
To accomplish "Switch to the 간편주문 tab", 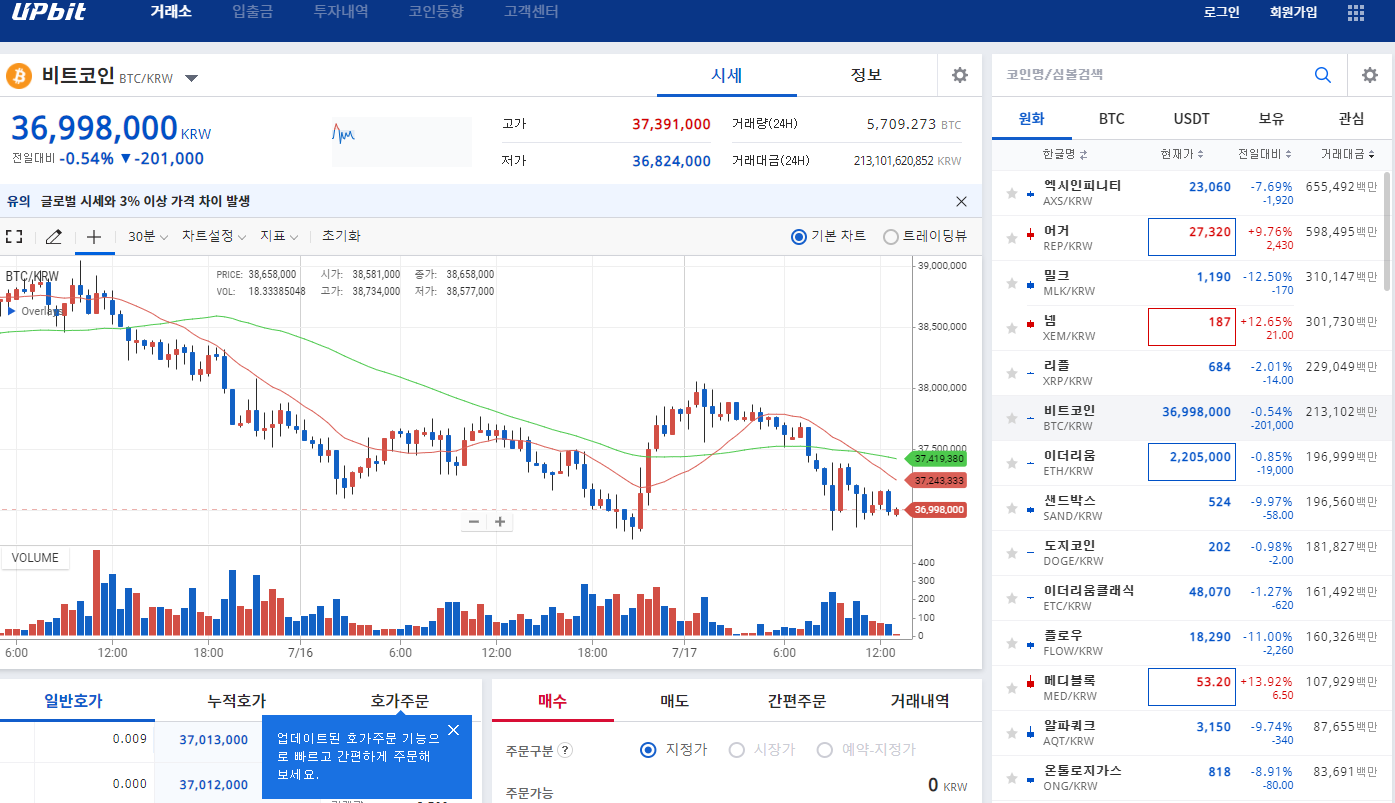I will coord(797,701).
